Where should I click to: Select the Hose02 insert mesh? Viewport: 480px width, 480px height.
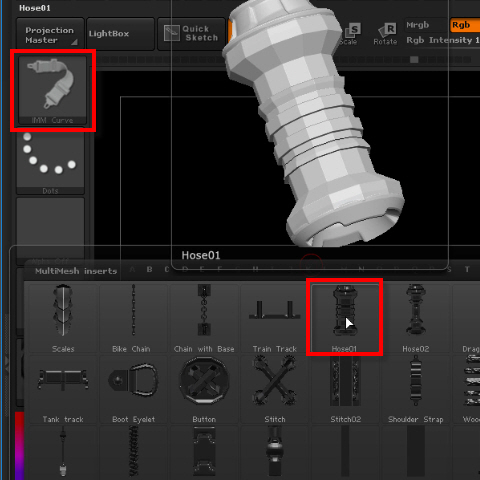click(x=415, y=318)
